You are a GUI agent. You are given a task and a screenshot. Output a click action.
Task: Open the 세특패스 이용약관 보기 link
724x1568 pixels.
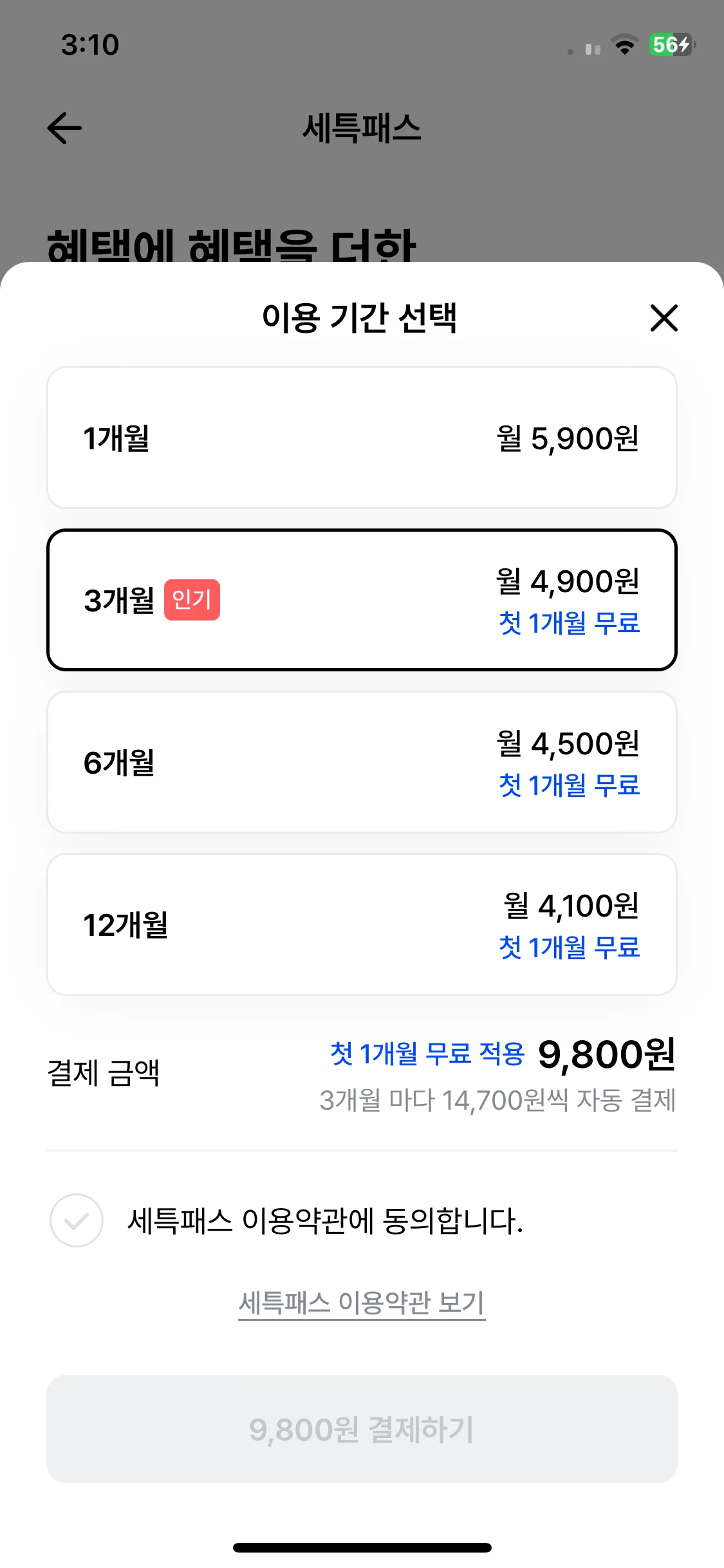click(x=362, y=1303)
